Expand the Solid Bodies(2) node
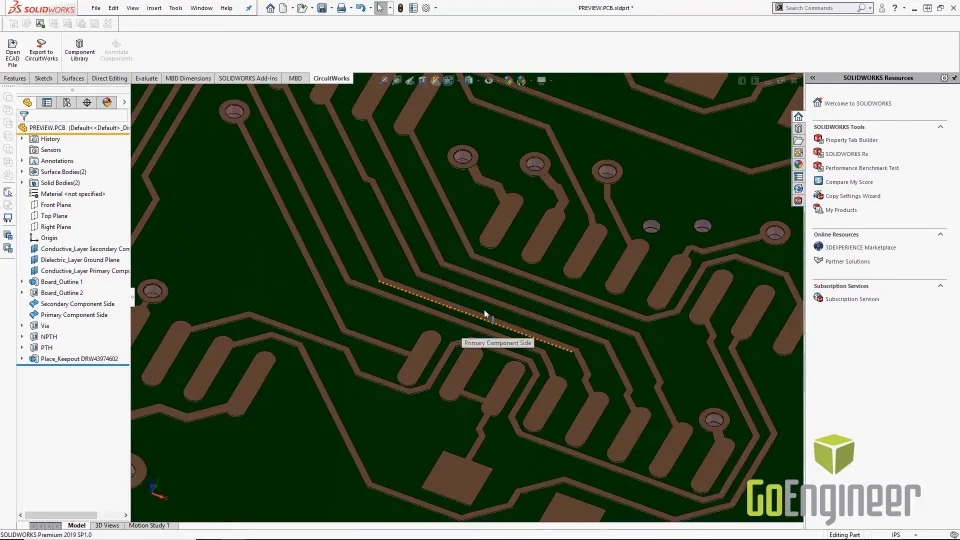Image resolution: width=960 pixels, height=540 pixels. tap(22, 183)
